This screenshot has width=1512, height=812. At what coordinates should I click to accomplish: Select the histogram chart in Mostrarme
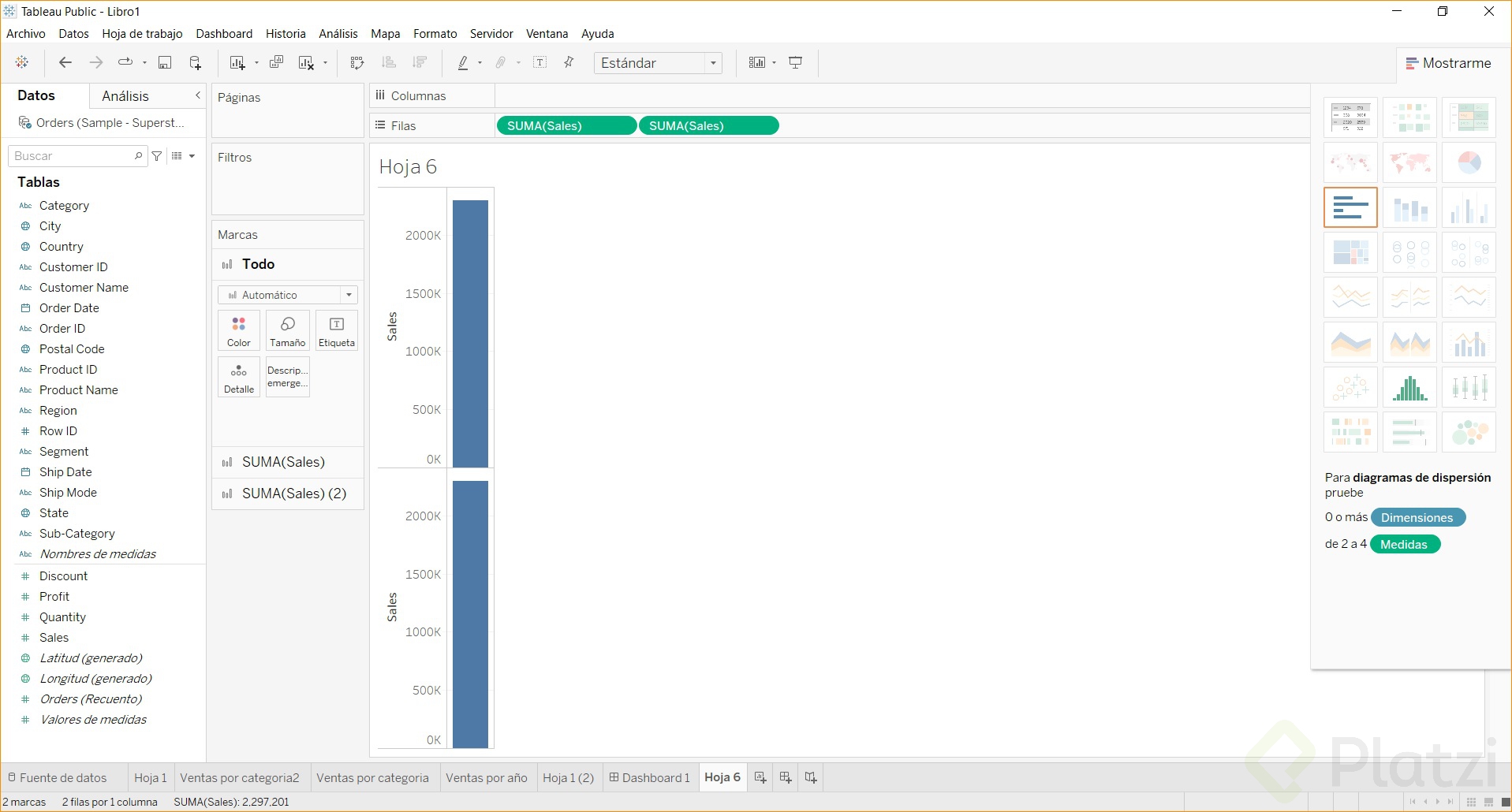pyautogui.click(x=1409, y=387)
